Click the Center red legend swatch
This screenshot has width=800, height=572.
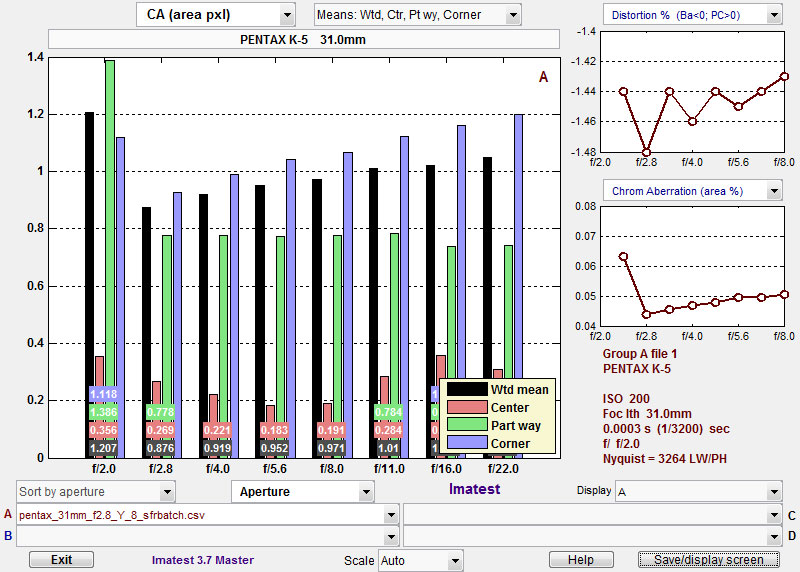467,407
